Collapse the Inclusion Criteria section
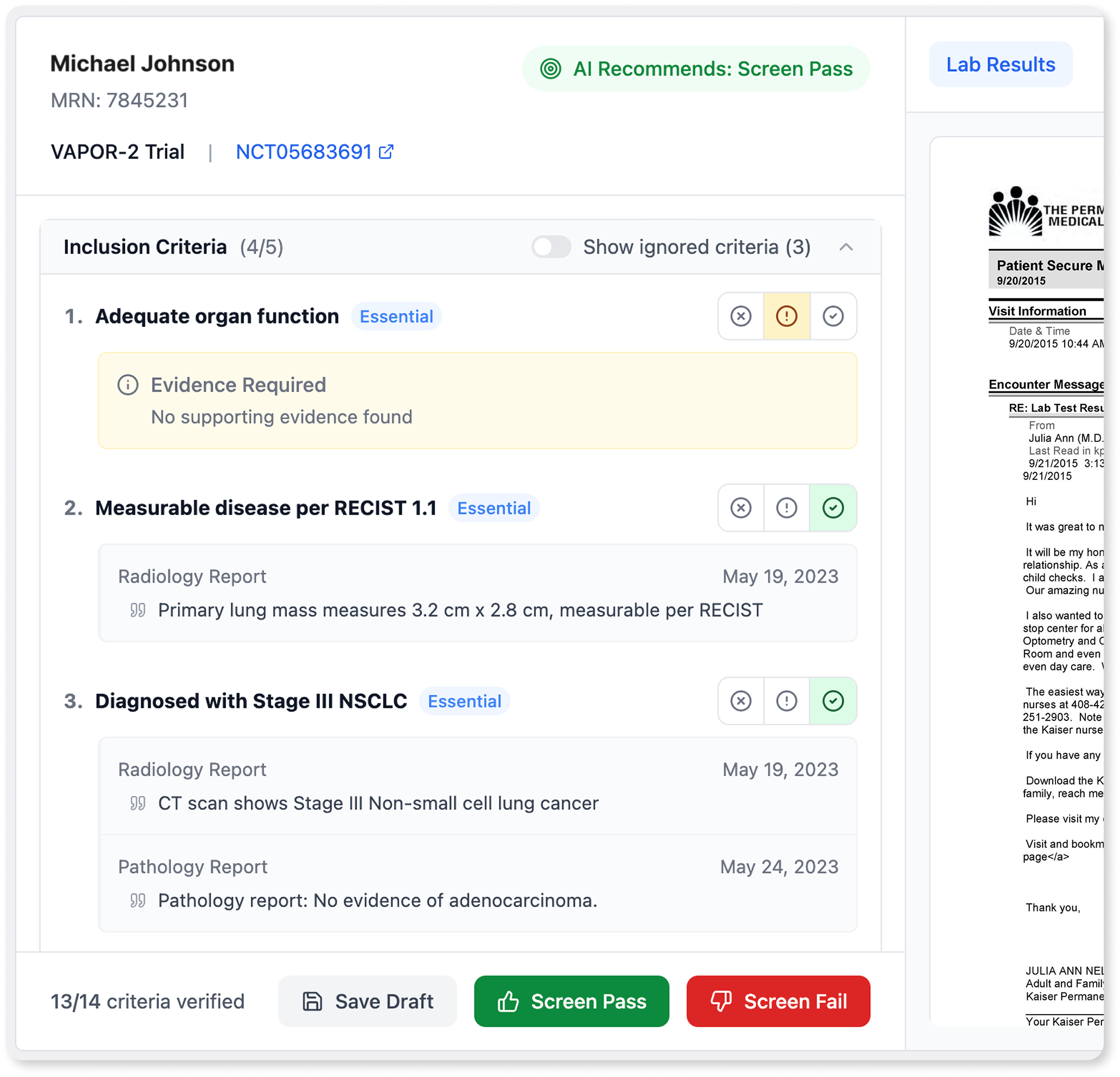This screenshot has height=1077, width=1120. [846, 248]
